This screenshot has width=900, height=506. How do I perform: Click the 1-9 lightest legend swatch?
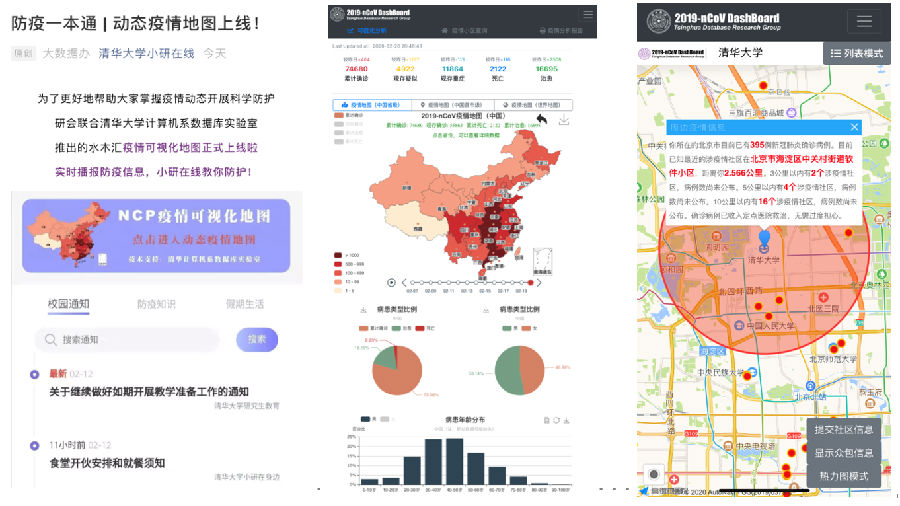point(338,291)
